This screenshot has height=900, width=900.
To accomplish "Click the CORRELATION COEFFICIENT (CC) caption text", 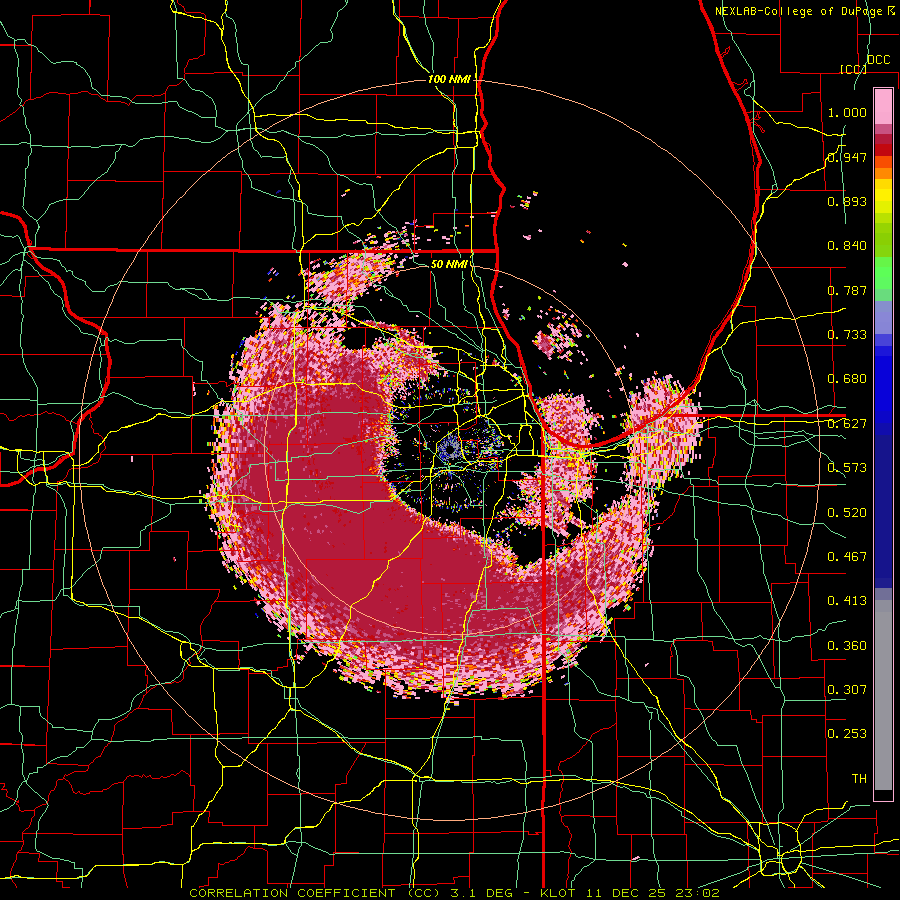I will click(315, 893).
